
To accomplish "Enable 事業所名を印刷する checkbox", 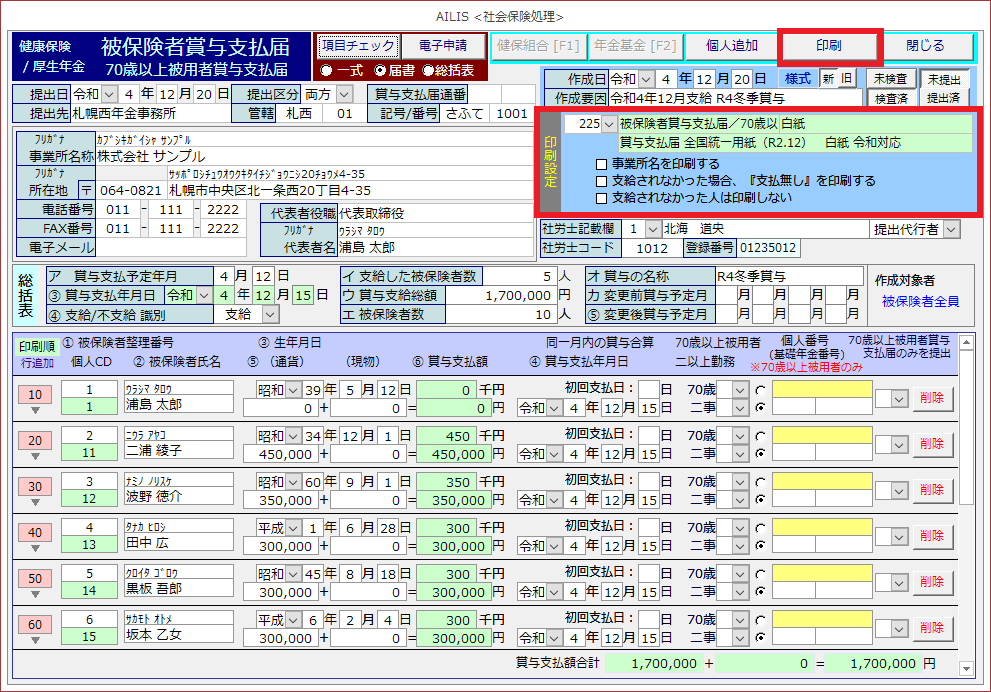I will (x=601, y=164).
